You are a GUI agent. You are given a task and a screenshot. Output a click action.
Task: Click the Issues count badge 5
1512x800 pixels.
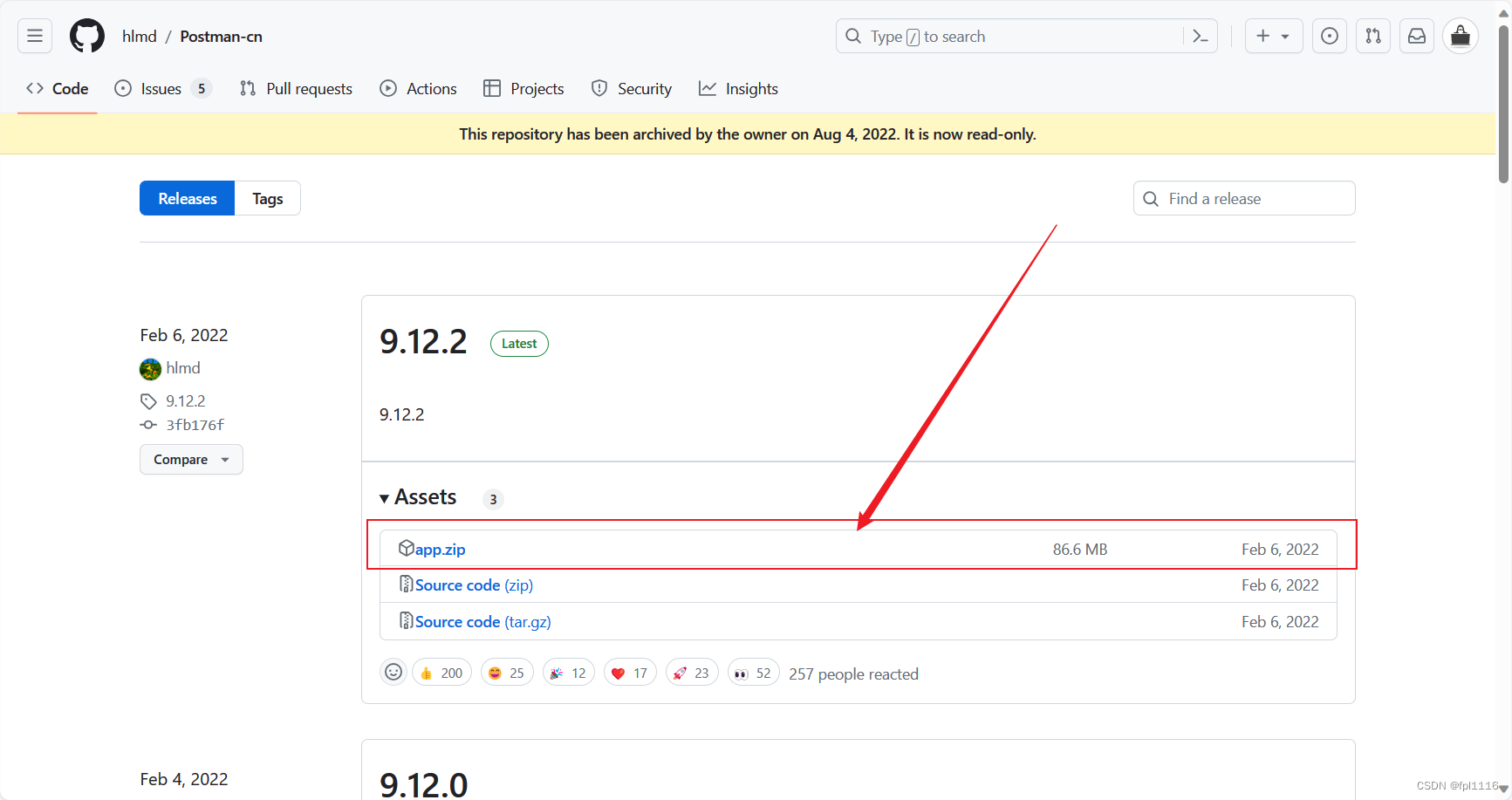click(x=202, y=89)
